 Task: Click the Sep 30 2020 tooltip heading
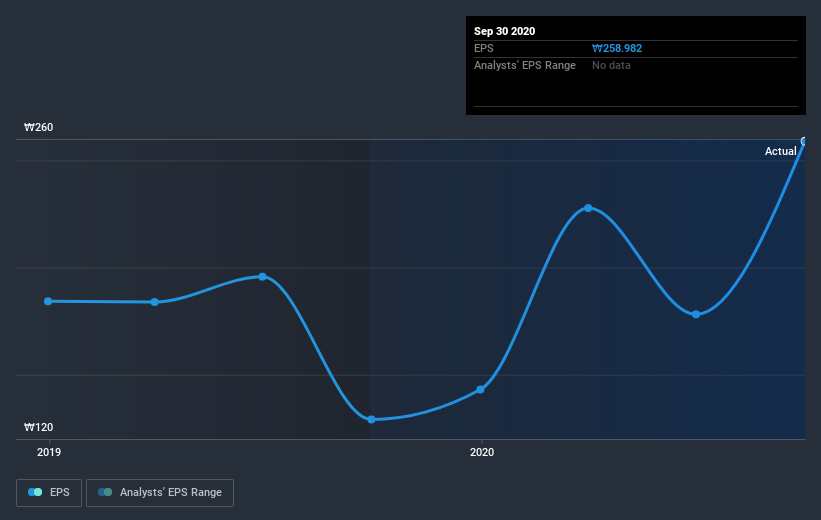coord(504,31)
